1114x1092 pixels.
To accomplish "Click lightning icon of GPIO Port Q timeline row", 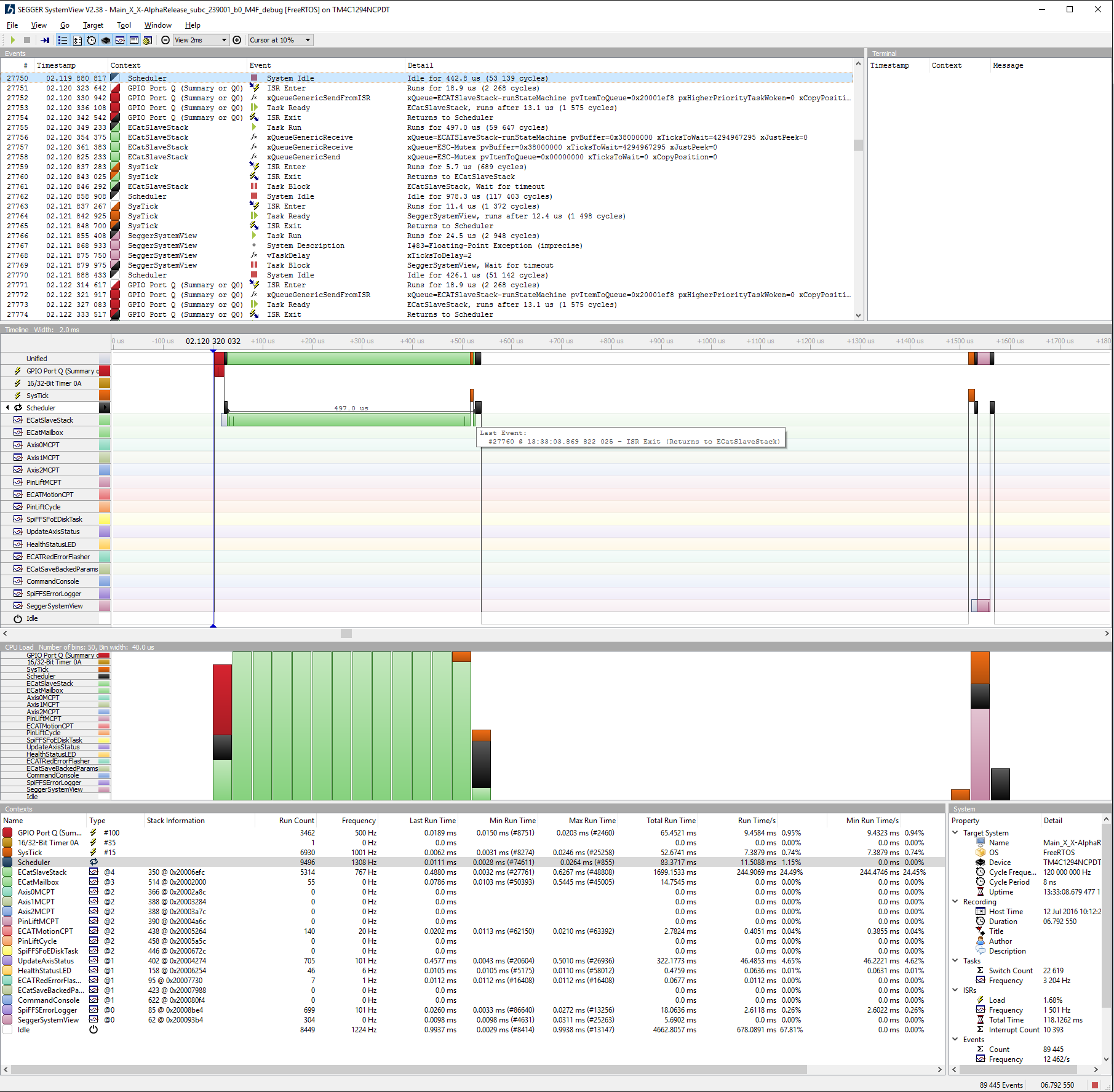I will point(18,371).
